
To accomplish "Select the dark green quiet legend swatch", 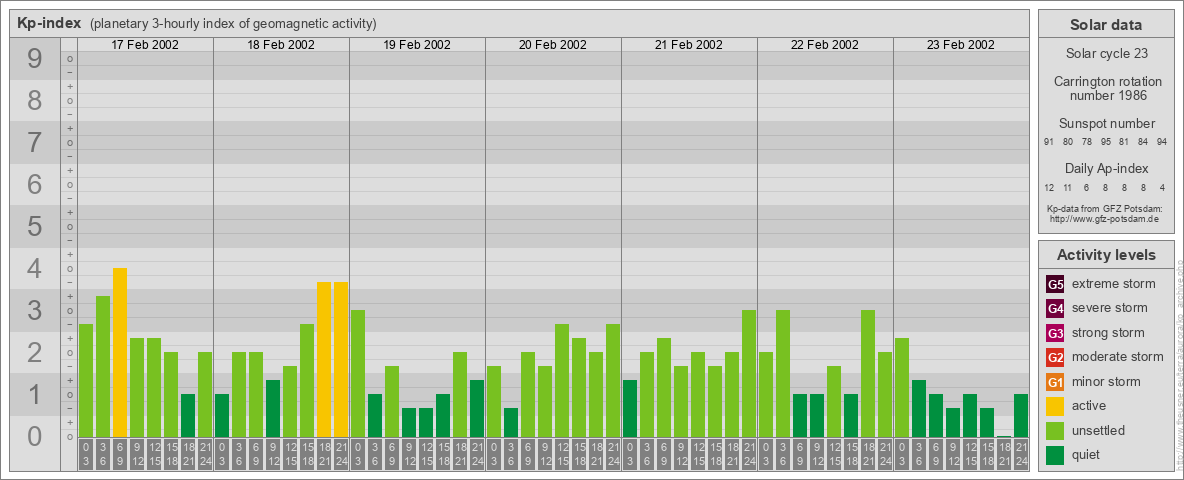I will pyautogui.click(x=1055, y=454).
